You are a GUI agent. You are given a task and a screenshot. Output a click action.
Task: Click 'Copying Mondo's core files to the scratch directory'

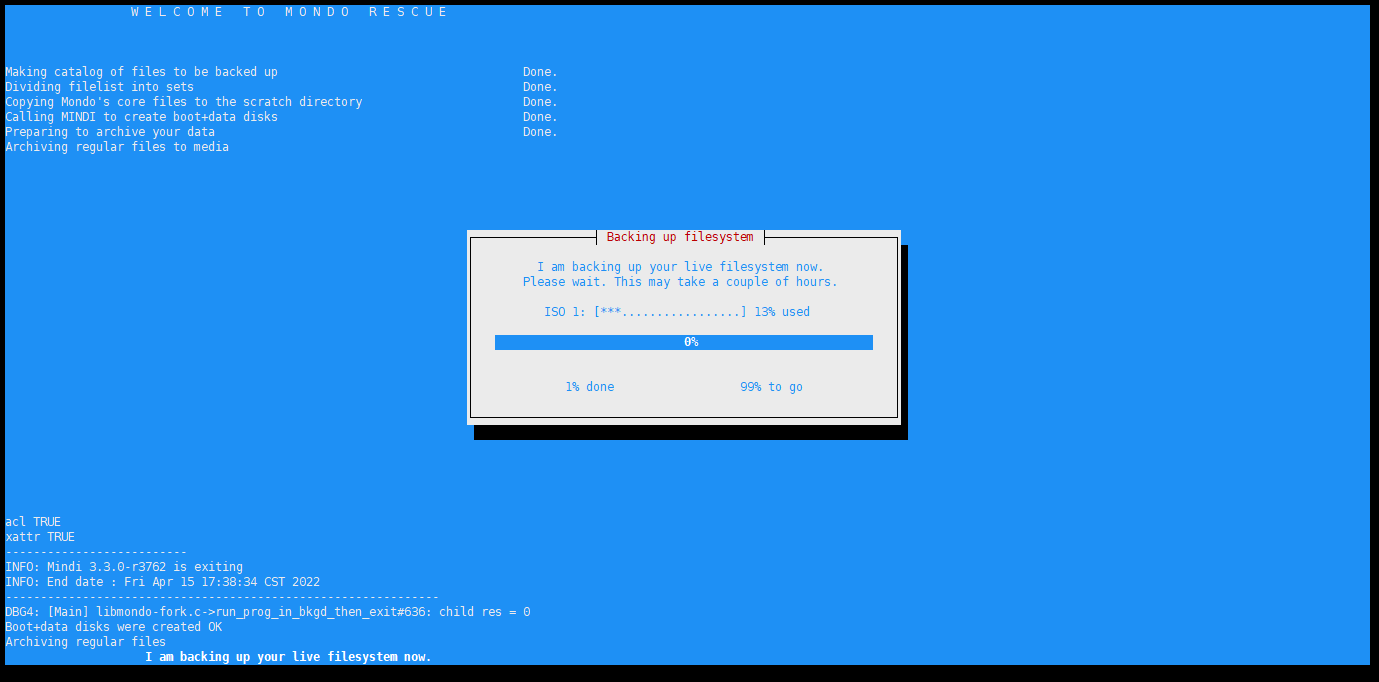[183, 102]
